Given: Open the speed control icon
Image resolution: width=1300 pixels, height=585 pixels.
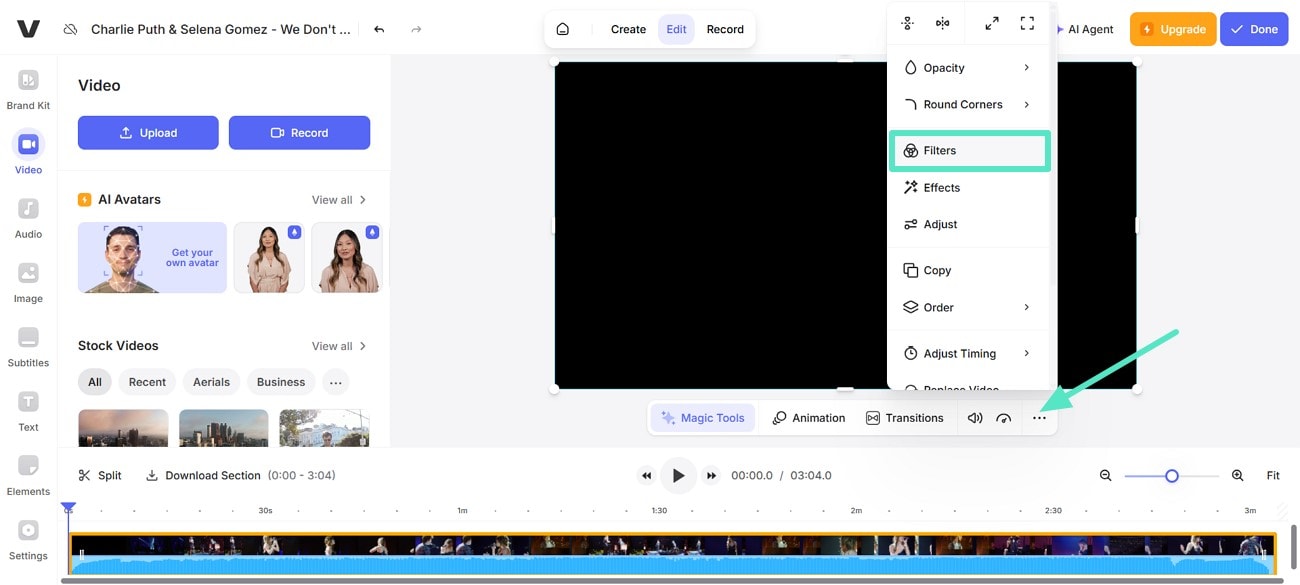Looking at the screenshot, I should [x=1004, y=418].
